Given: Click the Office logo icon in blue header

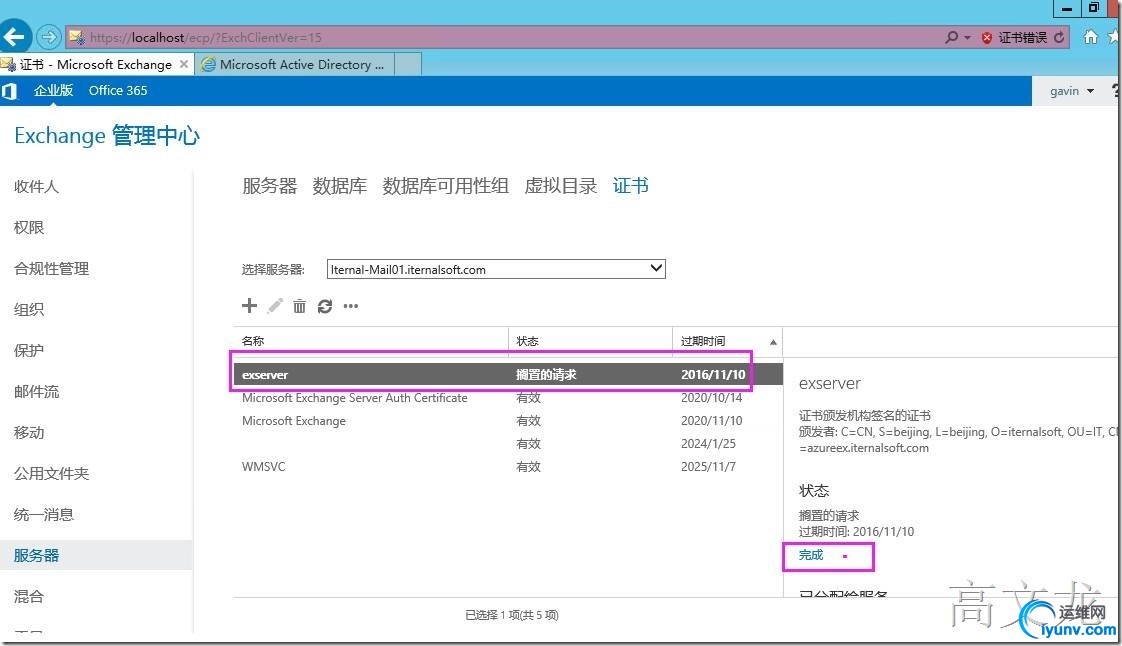Looking at the screenshot, I should click(9, 91).
